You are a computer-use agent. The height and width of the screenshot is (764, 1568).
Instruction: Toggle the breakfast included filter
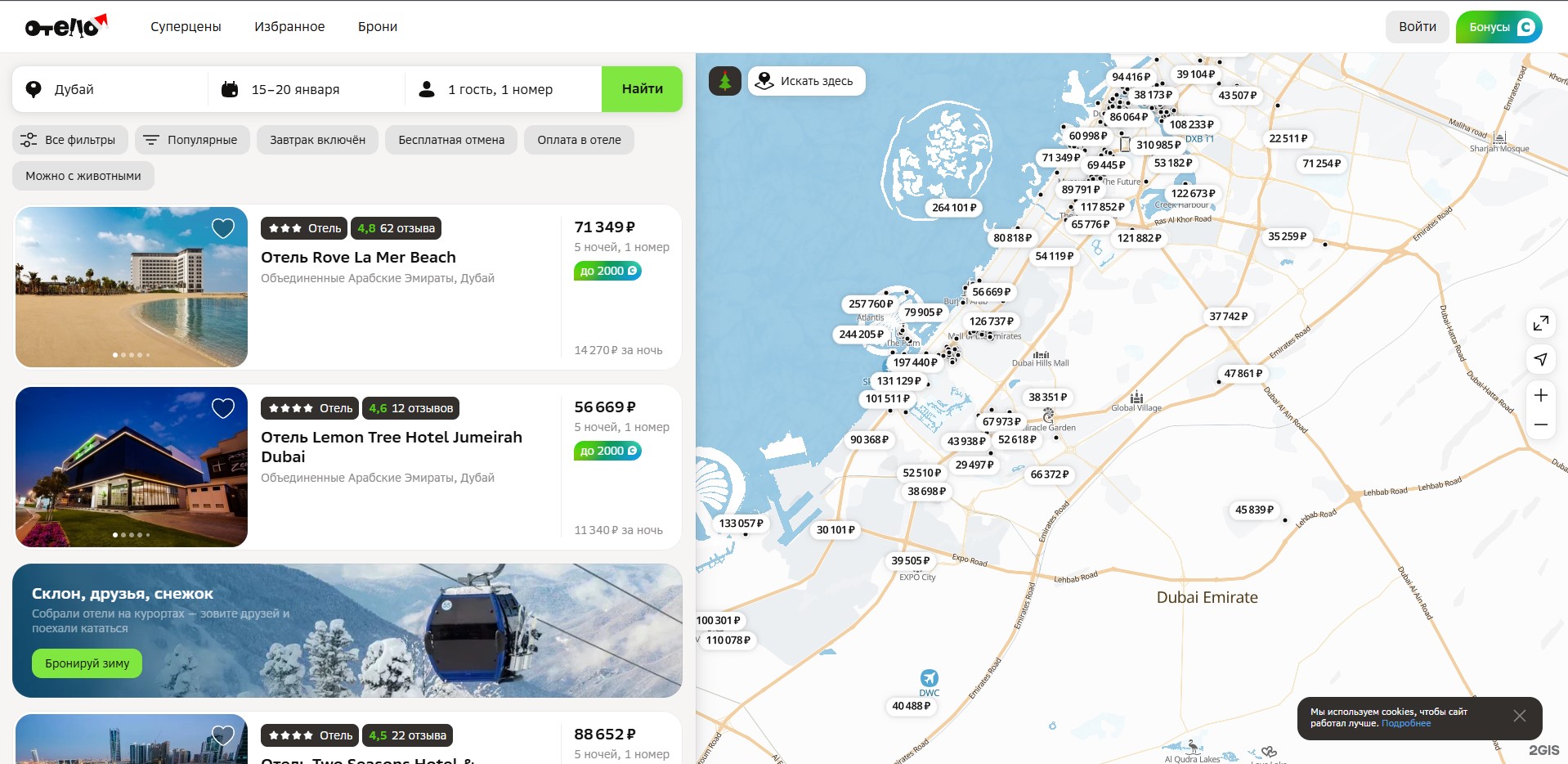pos(317,140)
